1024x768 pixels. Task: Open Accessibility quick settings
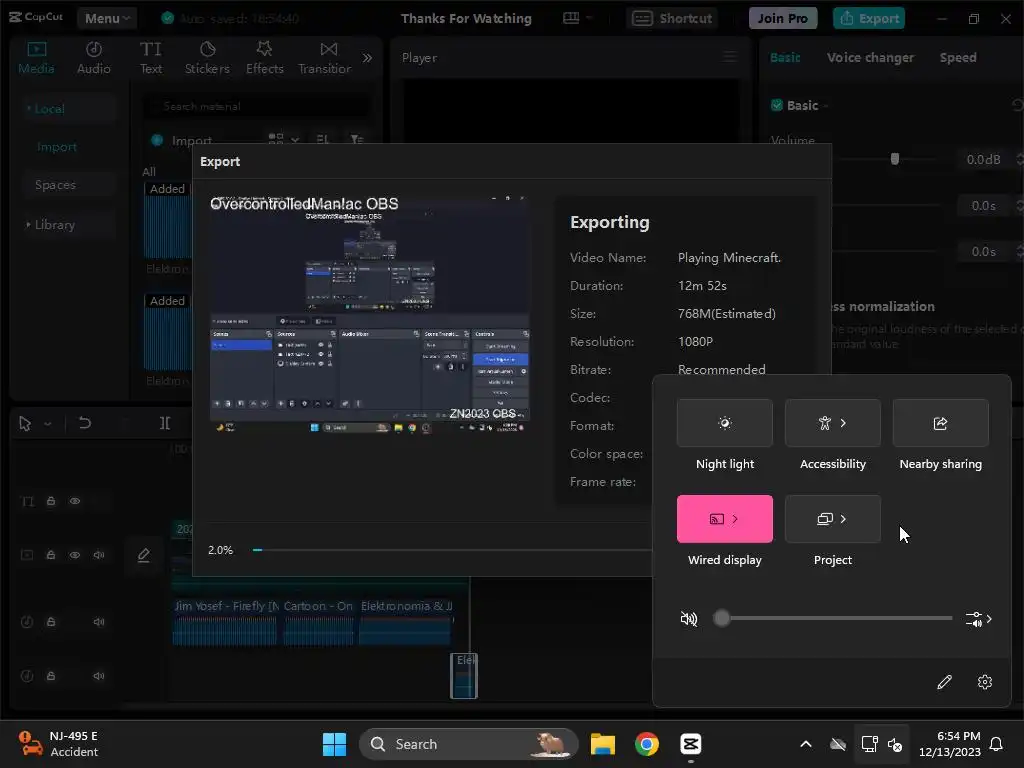833,423
